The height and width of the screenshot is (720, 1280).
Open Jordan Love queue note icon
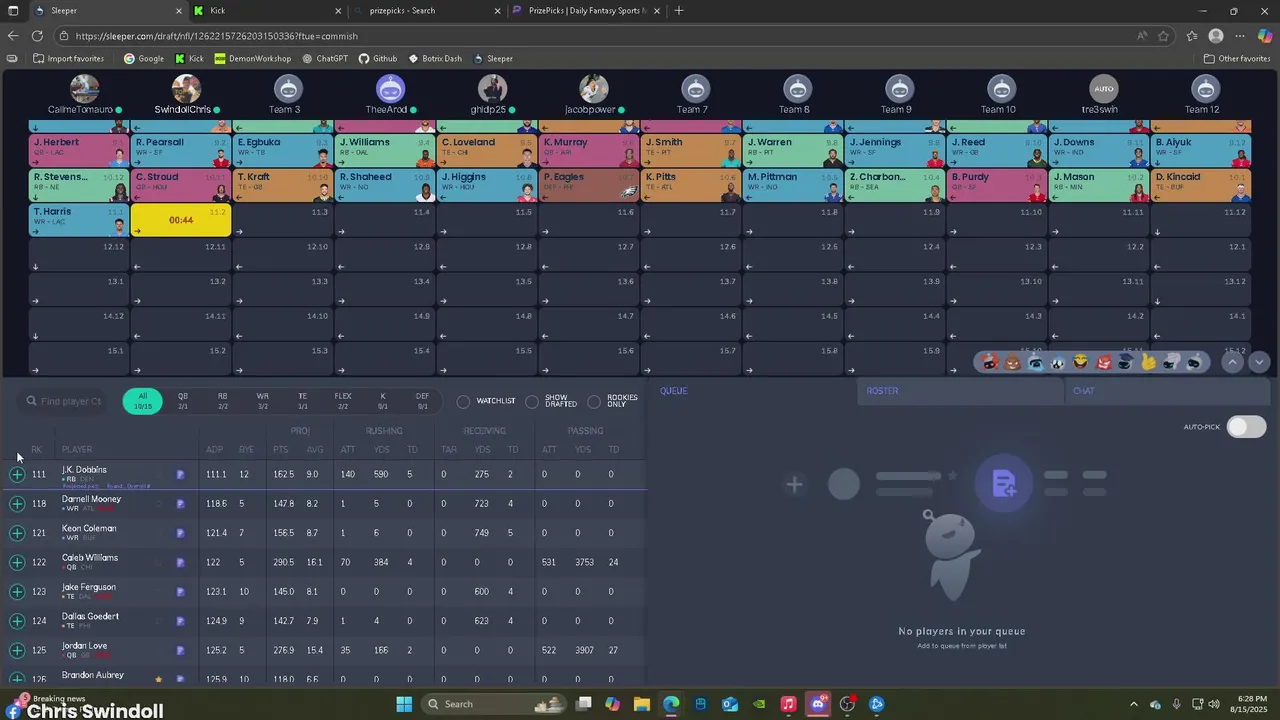[180, 650]
